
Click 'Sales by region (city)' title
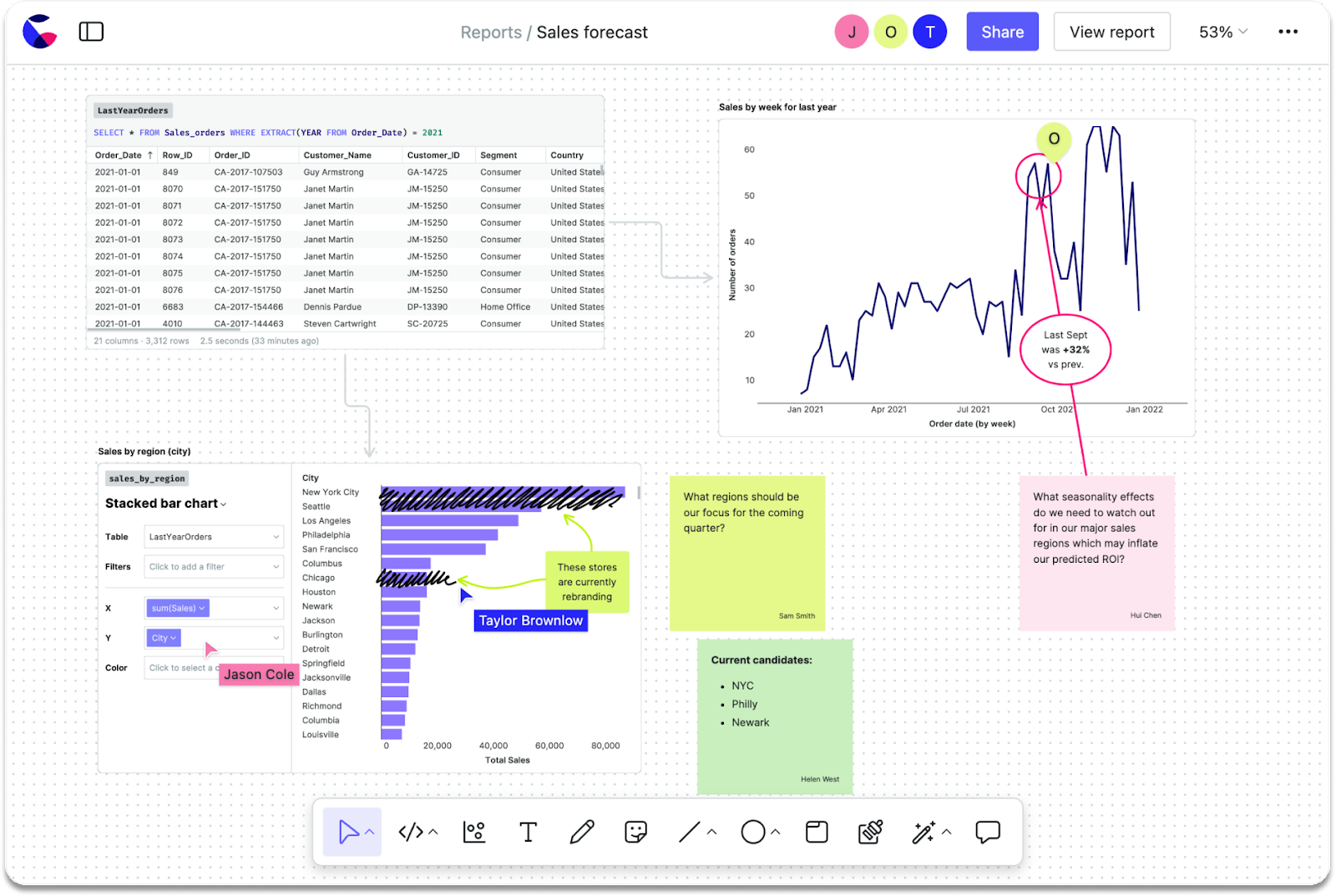tap(144, 452)
